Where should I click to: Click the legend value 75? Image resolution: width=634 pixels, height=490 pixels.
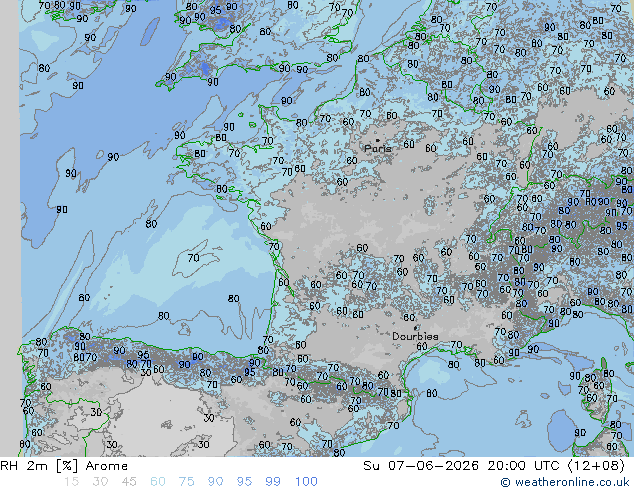pos(186,482)
